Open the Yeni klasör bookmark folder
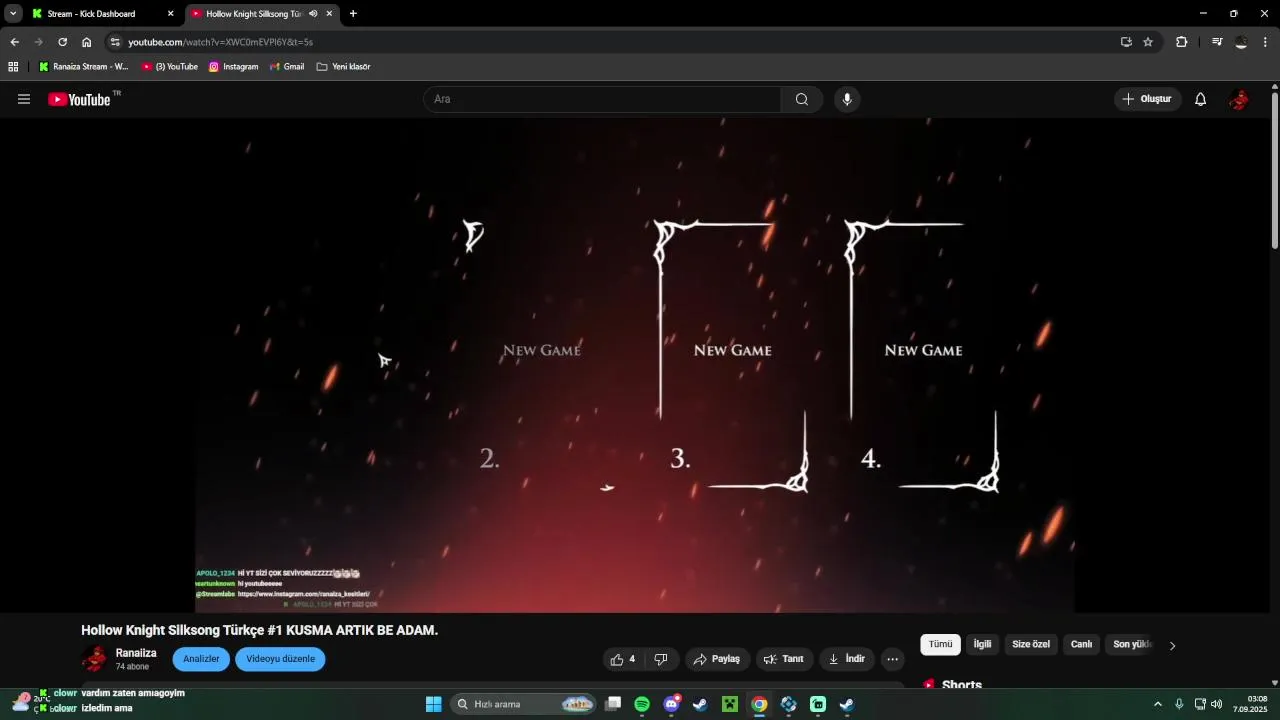 coord(343,67)
